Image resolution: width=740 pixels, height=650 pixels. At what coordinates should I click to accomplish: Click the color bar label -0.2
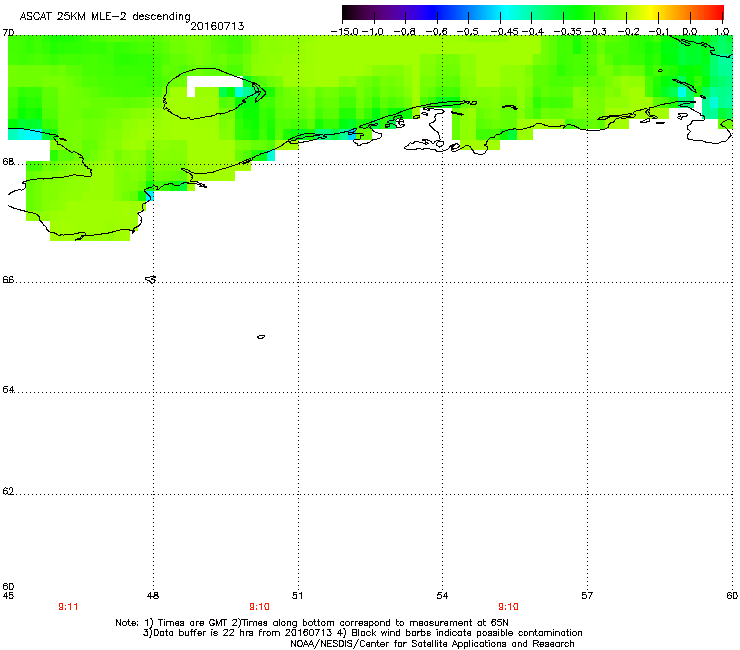628,32
